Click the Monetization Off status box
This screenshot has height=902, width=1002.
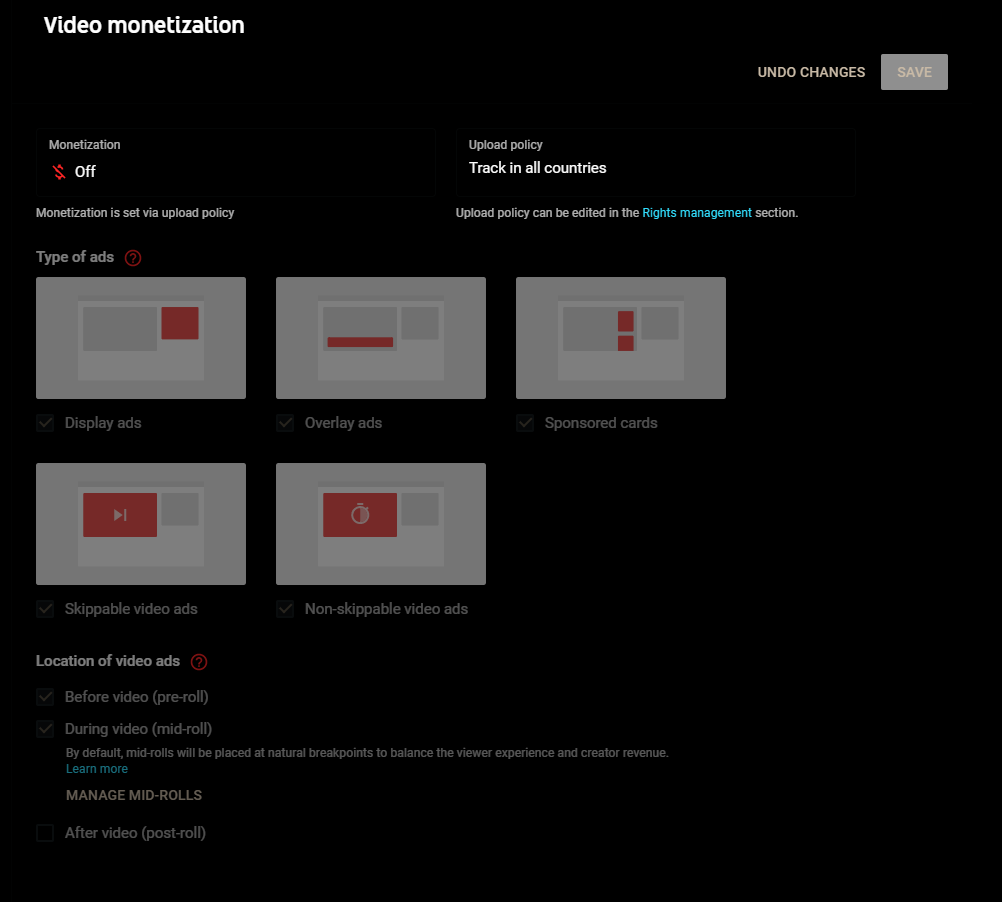(x=236, y=162)
